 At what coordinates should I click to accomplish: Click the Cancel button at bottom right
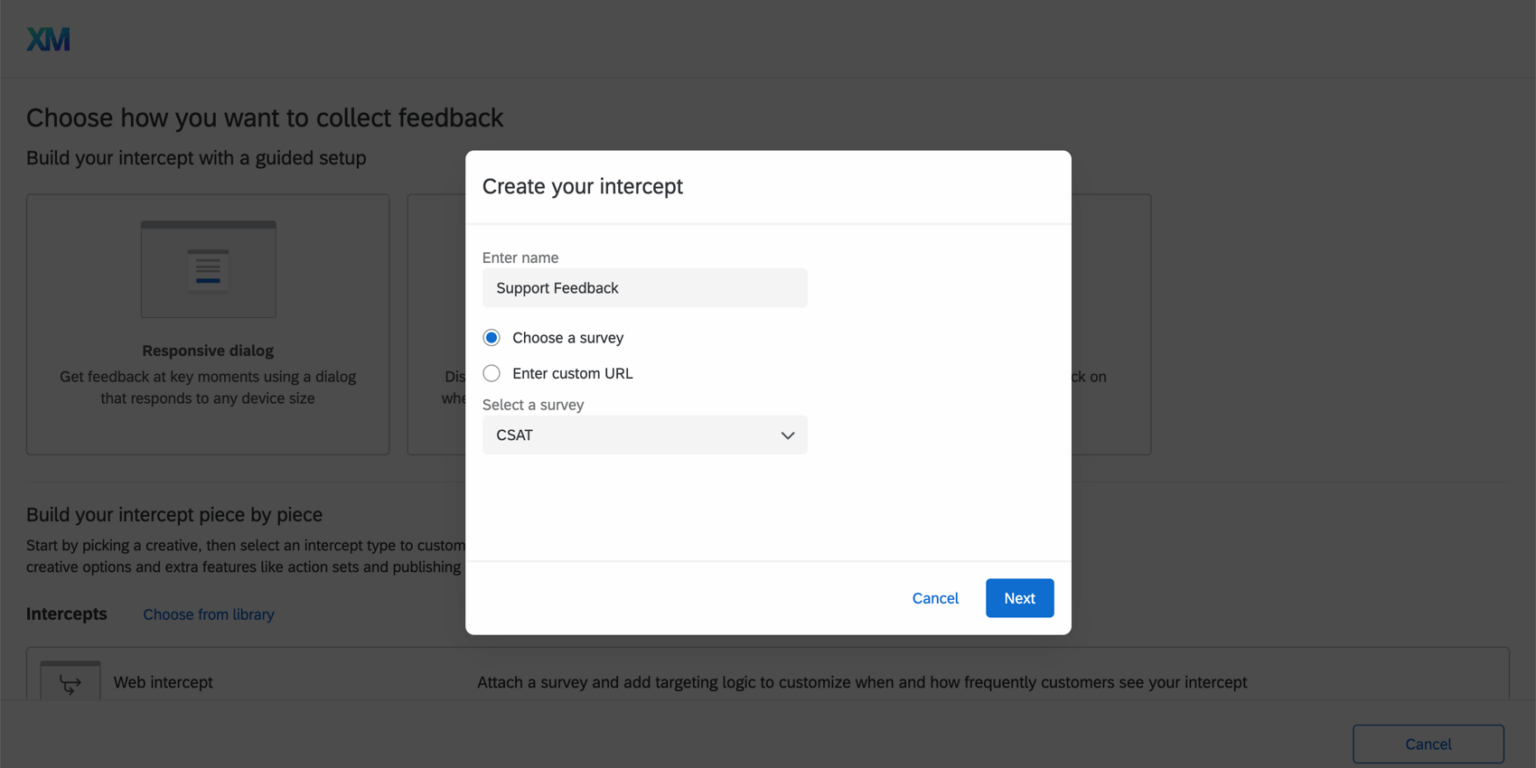(1428, 743)
